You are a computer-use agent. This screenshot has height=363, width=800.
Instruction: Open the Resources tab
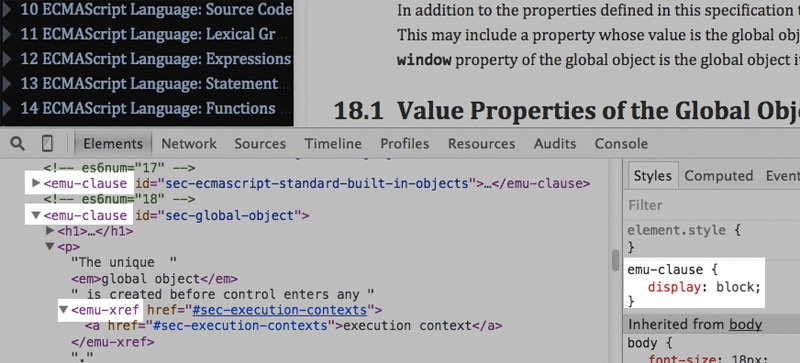click(x=481, y=144)
